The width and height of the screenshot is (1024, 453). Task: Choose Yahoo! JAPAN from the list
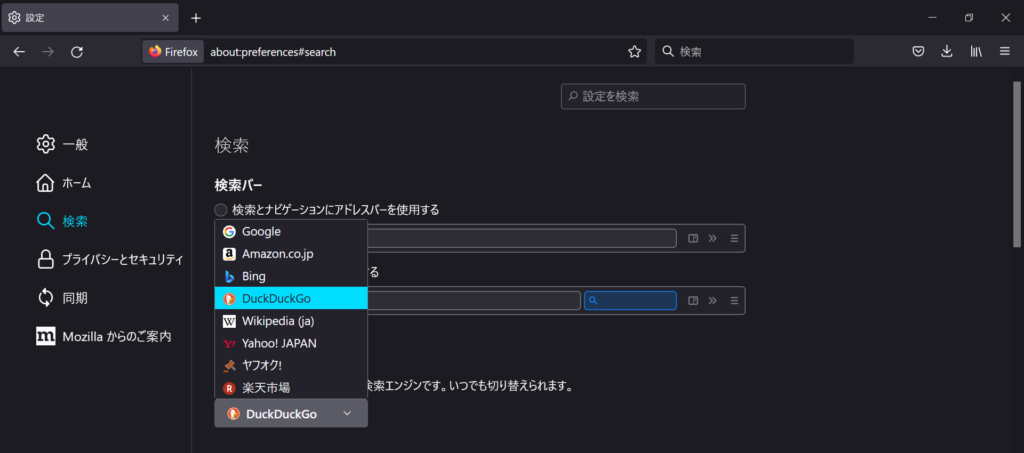tap(291, 343)
